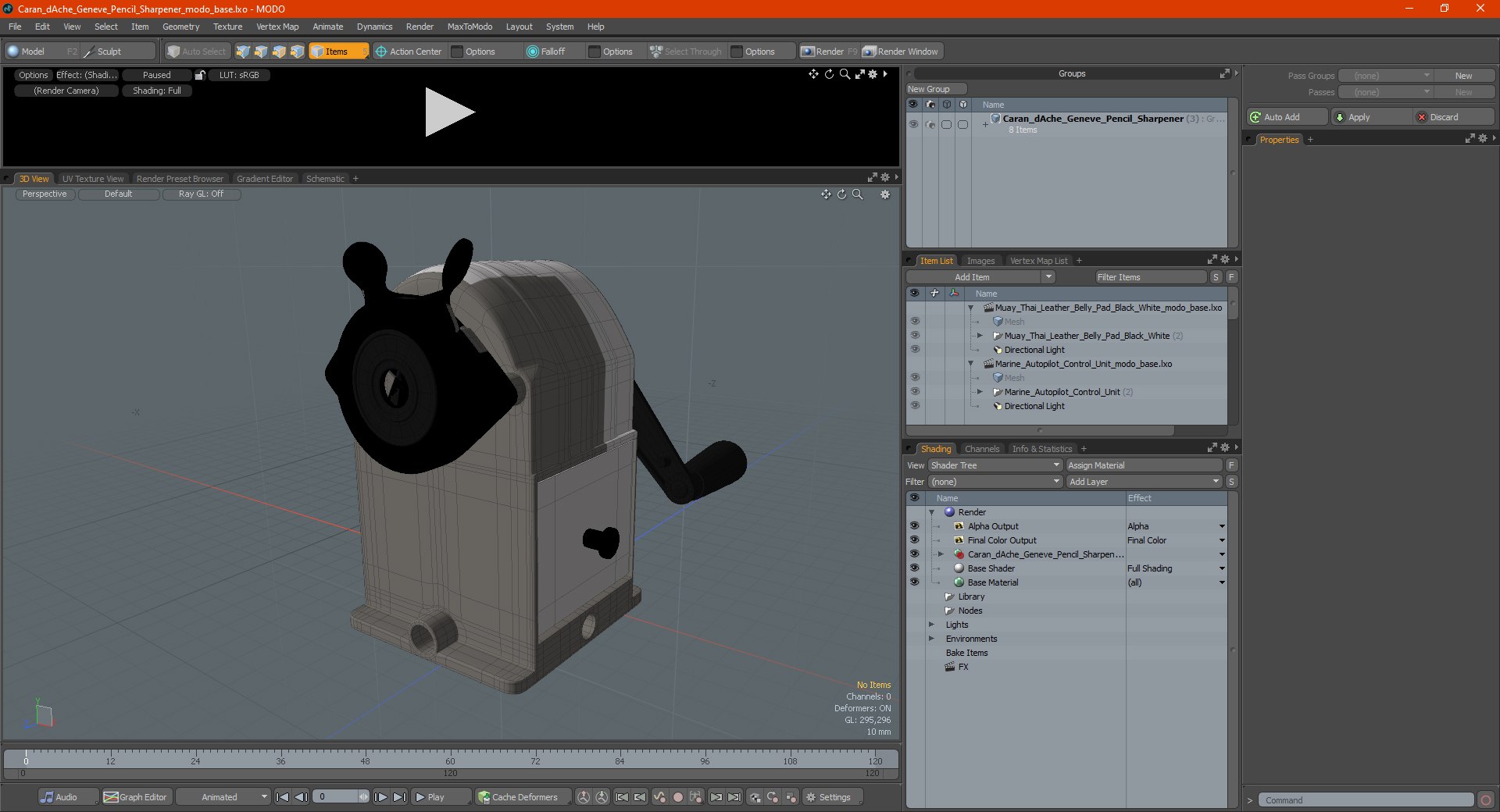Start the render preview play button

(448, 112)
